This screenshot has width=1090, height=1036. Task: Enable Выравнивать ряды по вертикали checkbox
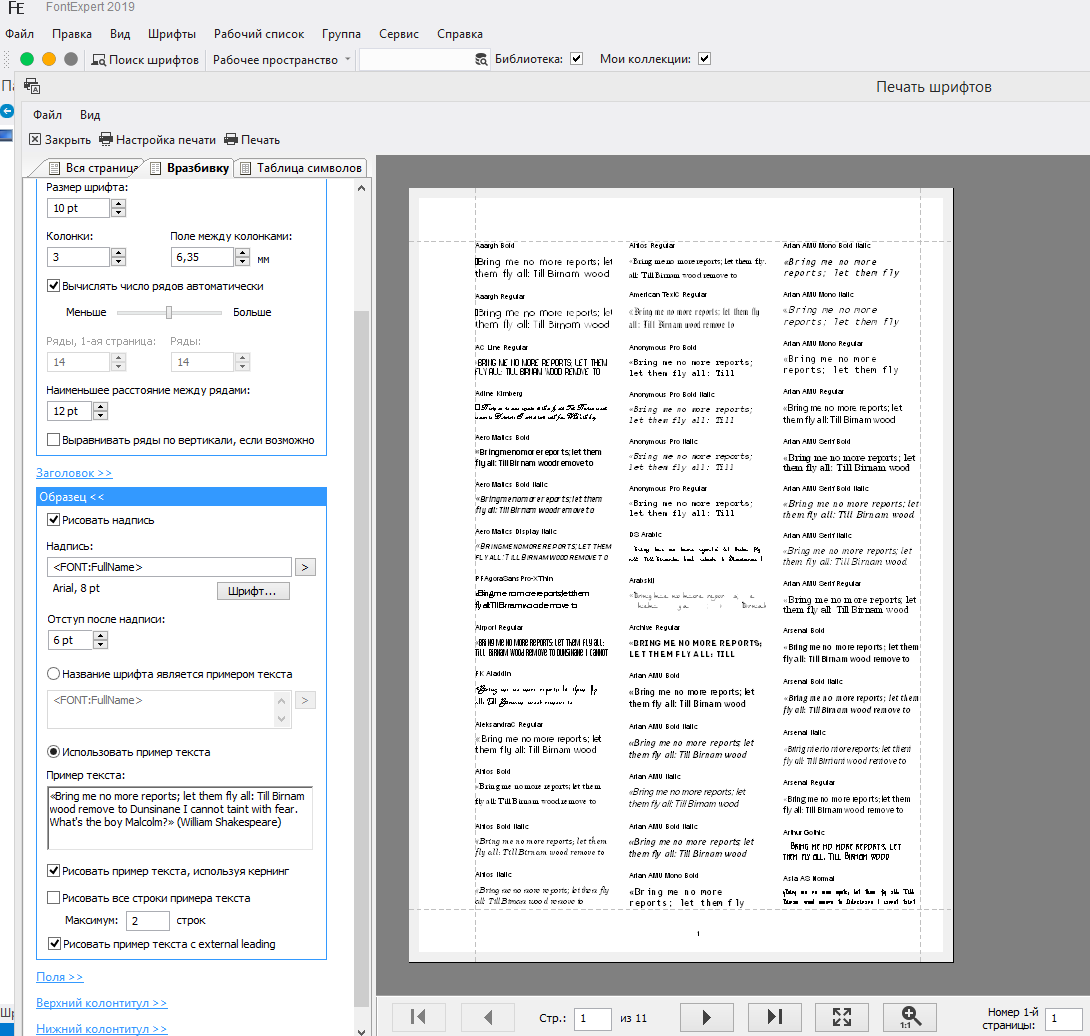(54, 440)
